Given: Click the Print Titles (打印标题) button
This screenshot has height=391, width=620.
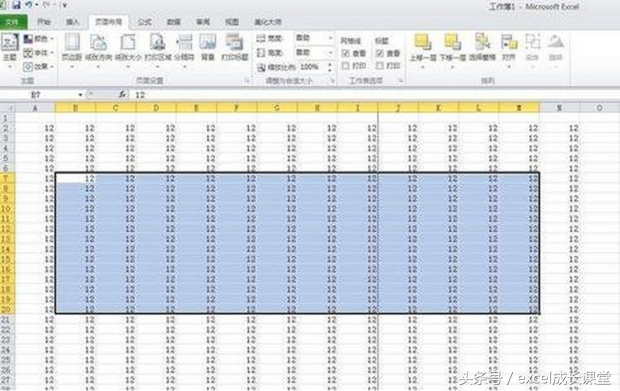Looking at the screenshot, I should tap(234, 48).
